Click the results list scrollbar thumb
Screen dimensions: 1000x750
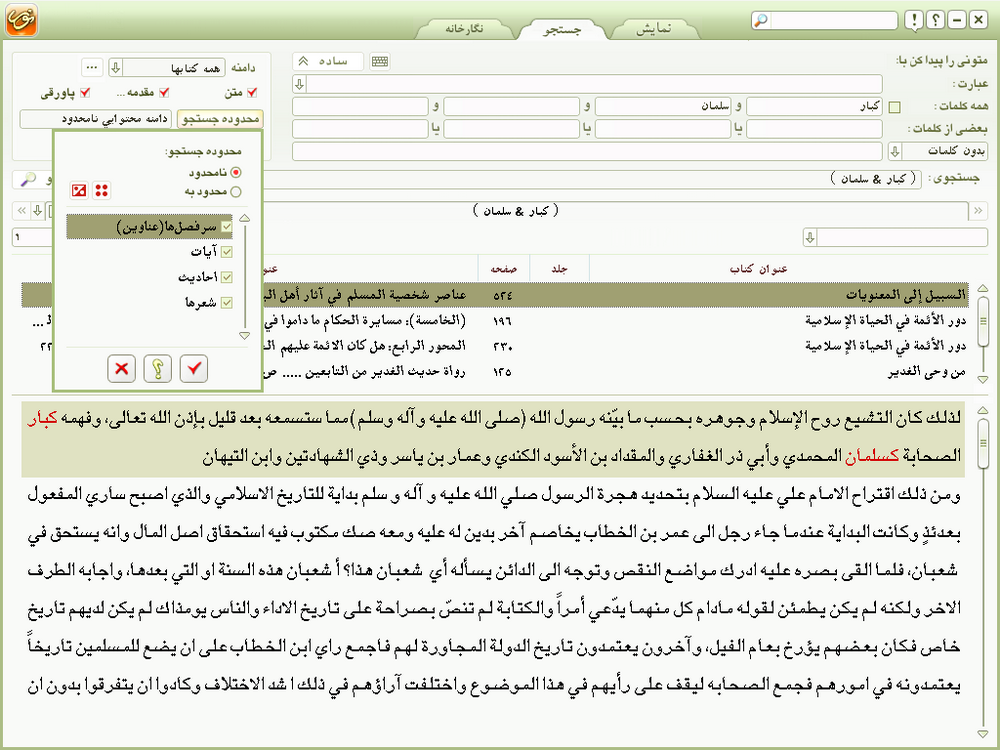coord(983,319)
